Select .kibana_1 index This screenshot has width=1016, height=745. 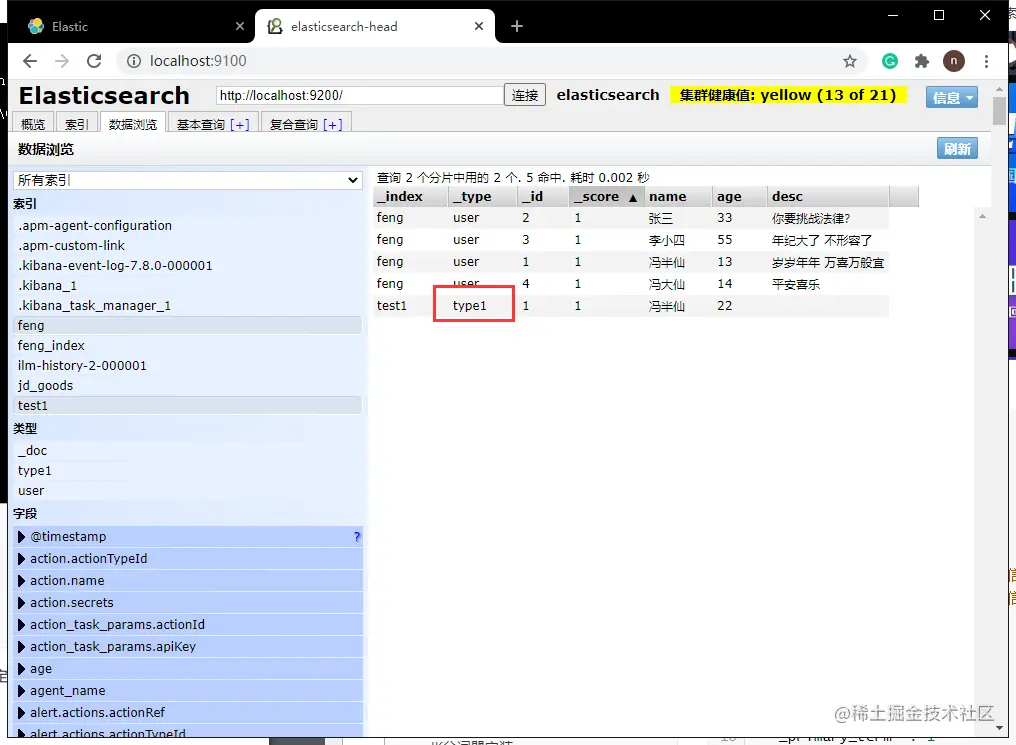(x=187, y=286)
